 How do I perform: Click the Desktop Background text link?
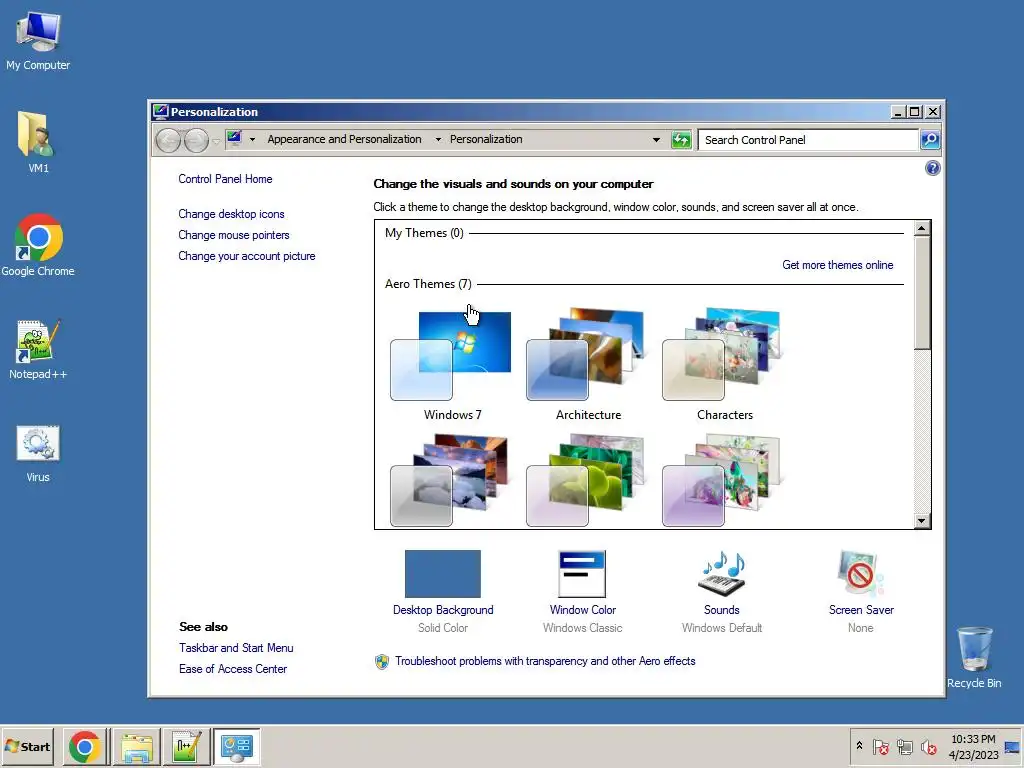point(443,610)
